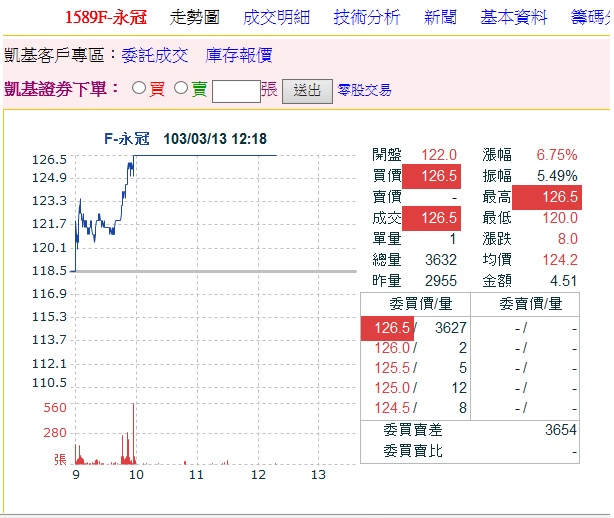
Task: Click the highlighted 最高 126.5 value
Action: coord(546,197)
